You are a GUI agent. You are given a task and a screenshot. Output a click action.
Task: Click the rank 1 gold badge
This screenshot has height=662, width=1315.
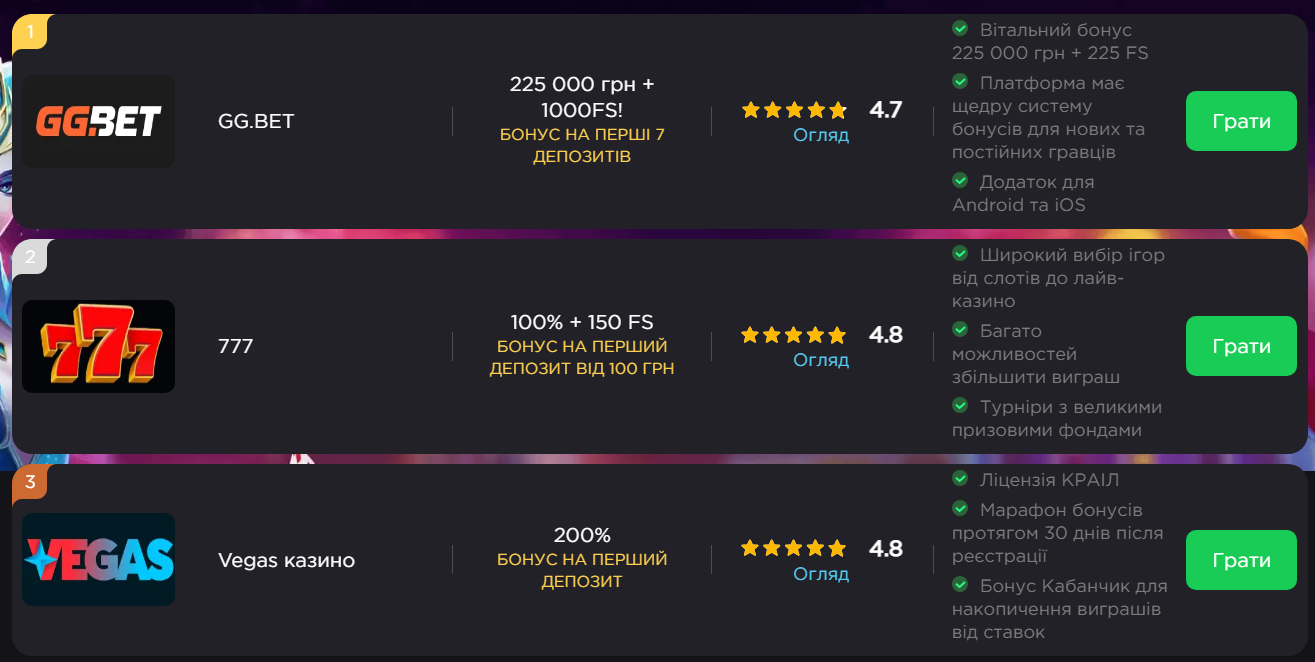[x=30, y=32]
